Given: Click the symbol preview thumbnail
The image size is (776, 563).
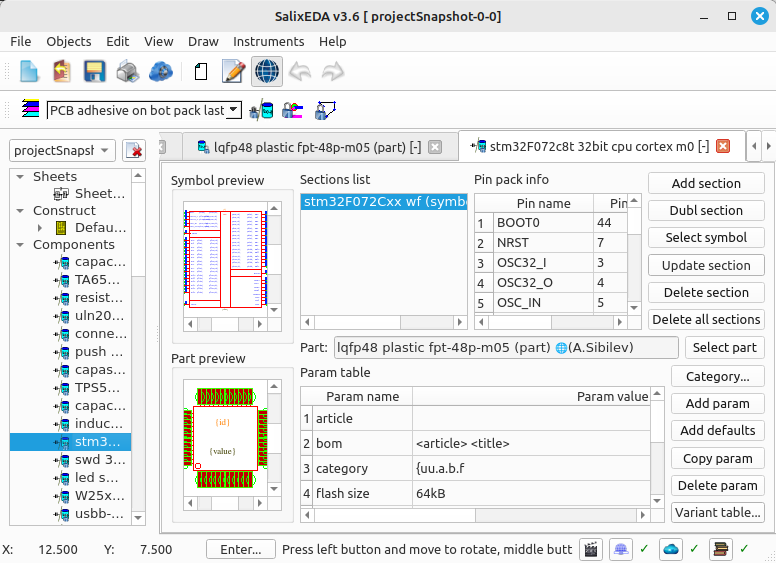Looking at the screenshot, I should (x=225, y=259).
